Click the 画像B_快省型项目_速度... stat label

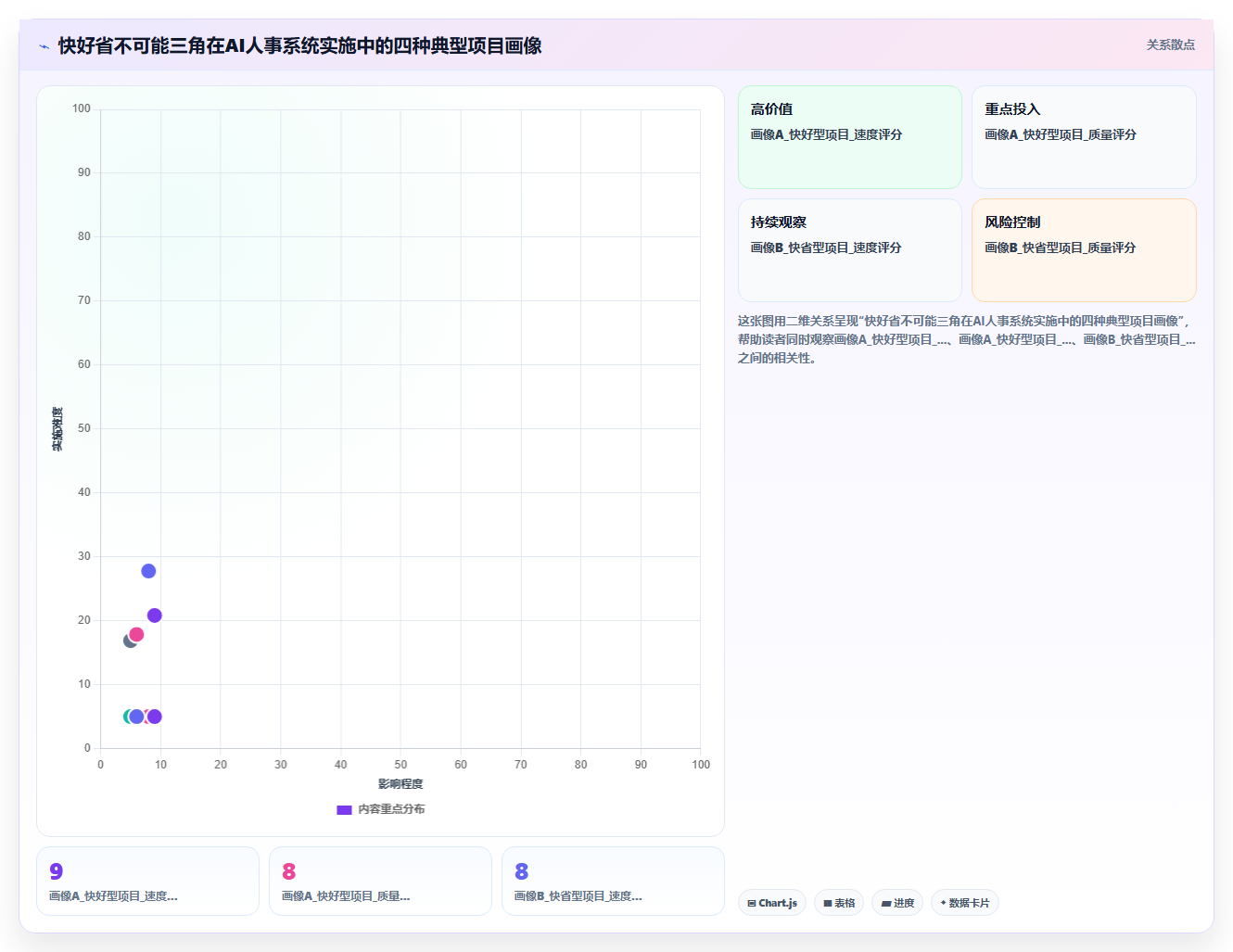click(578, 896)
